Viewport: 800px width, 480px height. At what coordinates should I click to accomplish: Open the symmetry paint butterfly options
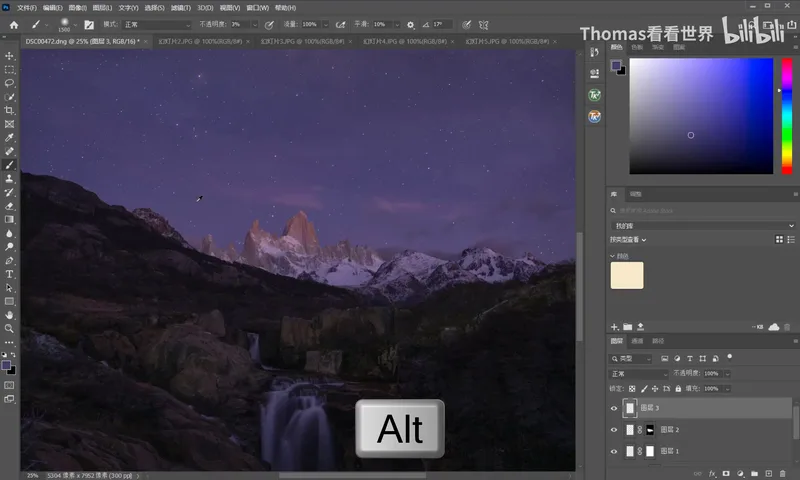(x=484, y=24)
